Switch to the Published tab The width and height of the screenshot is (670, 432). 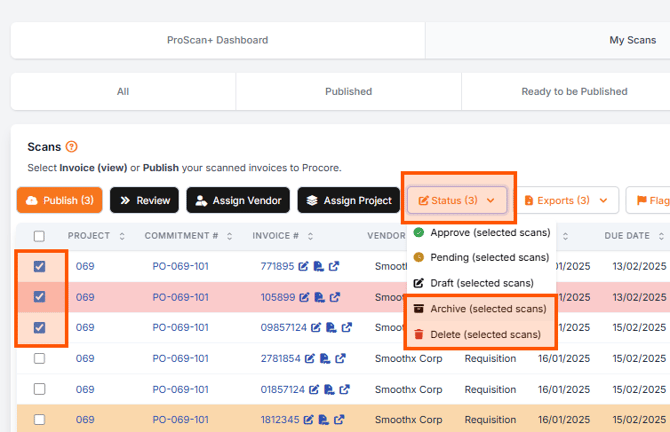point(348,91)
